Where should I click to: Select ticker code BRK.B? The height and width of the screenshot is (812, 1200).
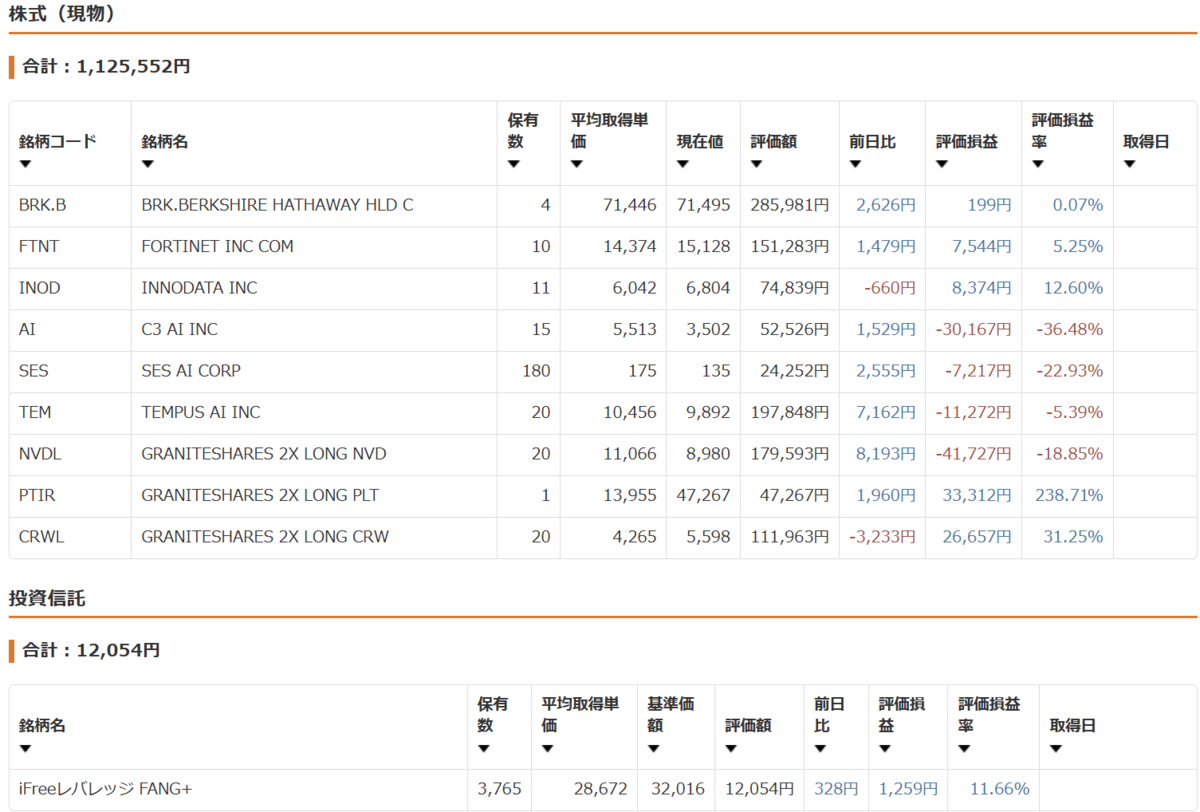coord(42,205)
